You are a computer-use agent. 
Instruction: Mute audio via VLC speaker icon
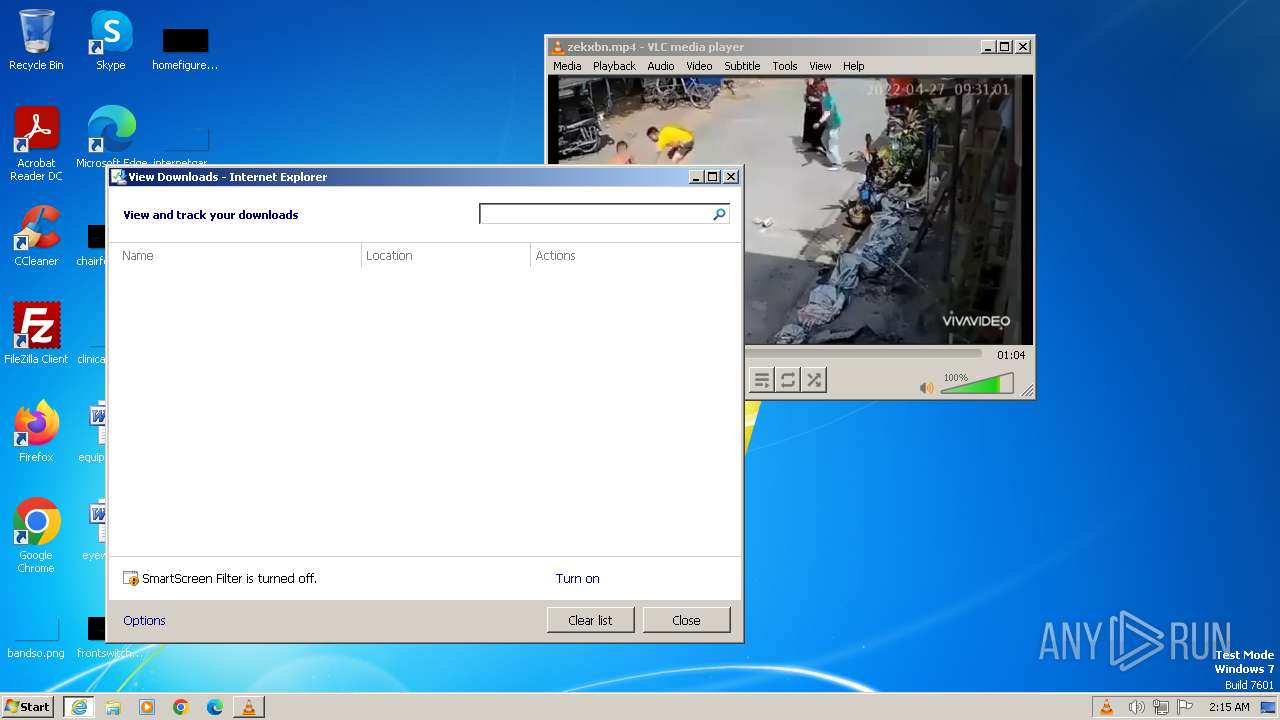click(x=927, y=387)
